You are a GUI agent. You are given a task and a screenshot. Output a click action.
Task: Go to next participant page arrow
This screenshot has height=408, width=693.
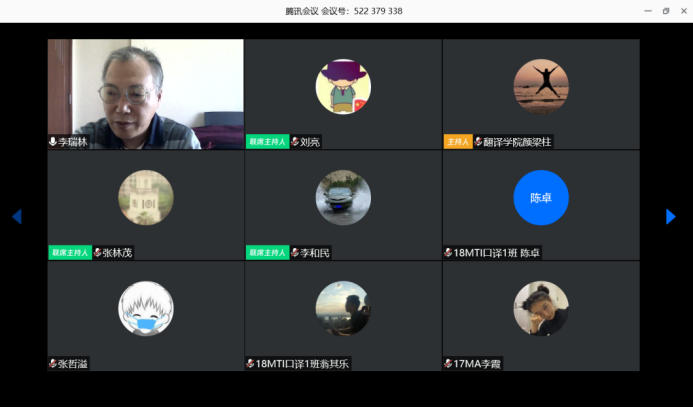pos(671,216)
